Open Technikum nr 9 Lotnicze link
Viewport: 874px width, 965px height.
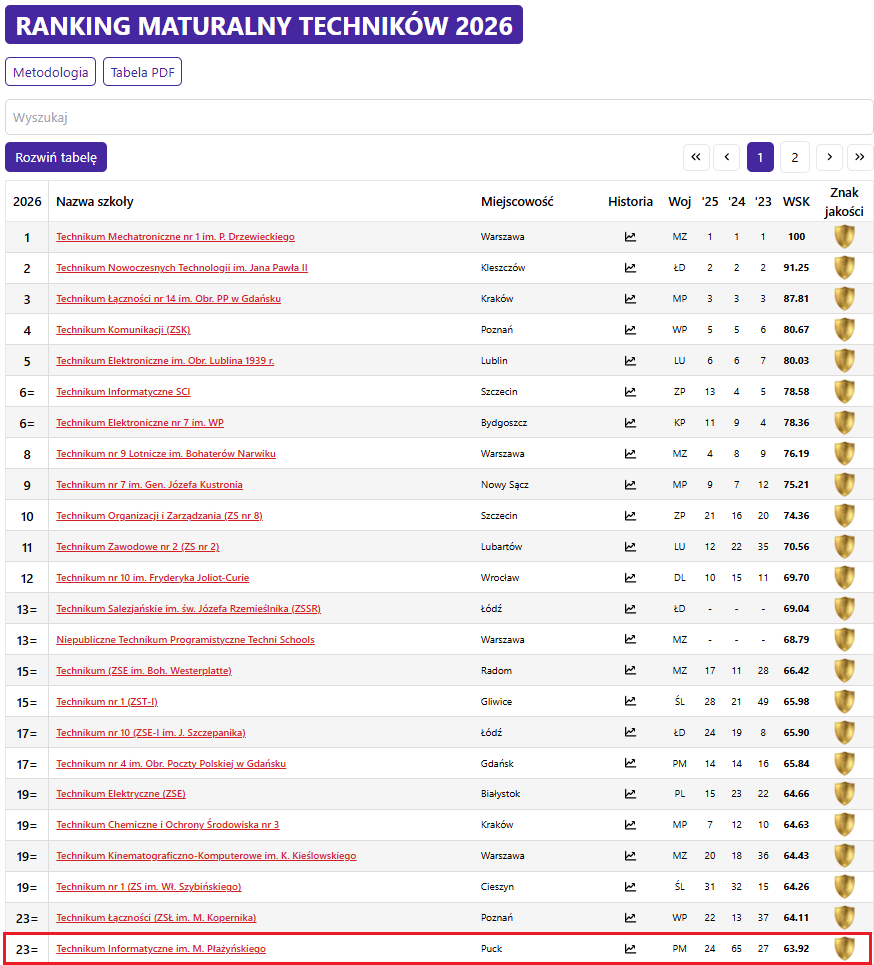165,454
